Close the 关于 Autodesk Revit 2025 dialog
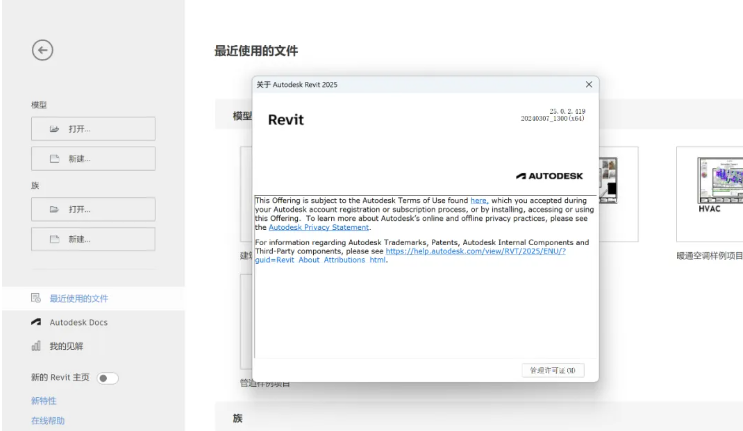The image size is (743, 431). (588, 85)
